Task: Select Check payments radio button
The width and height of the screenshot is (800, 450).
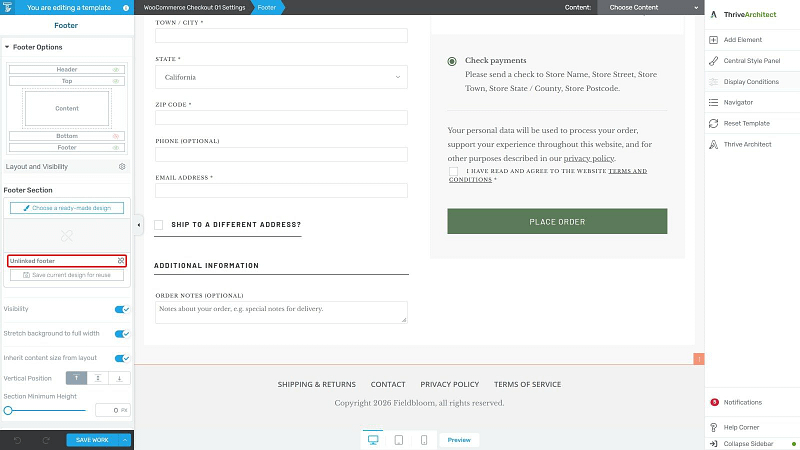Action: pyautogui.click(x=452, y=61)
